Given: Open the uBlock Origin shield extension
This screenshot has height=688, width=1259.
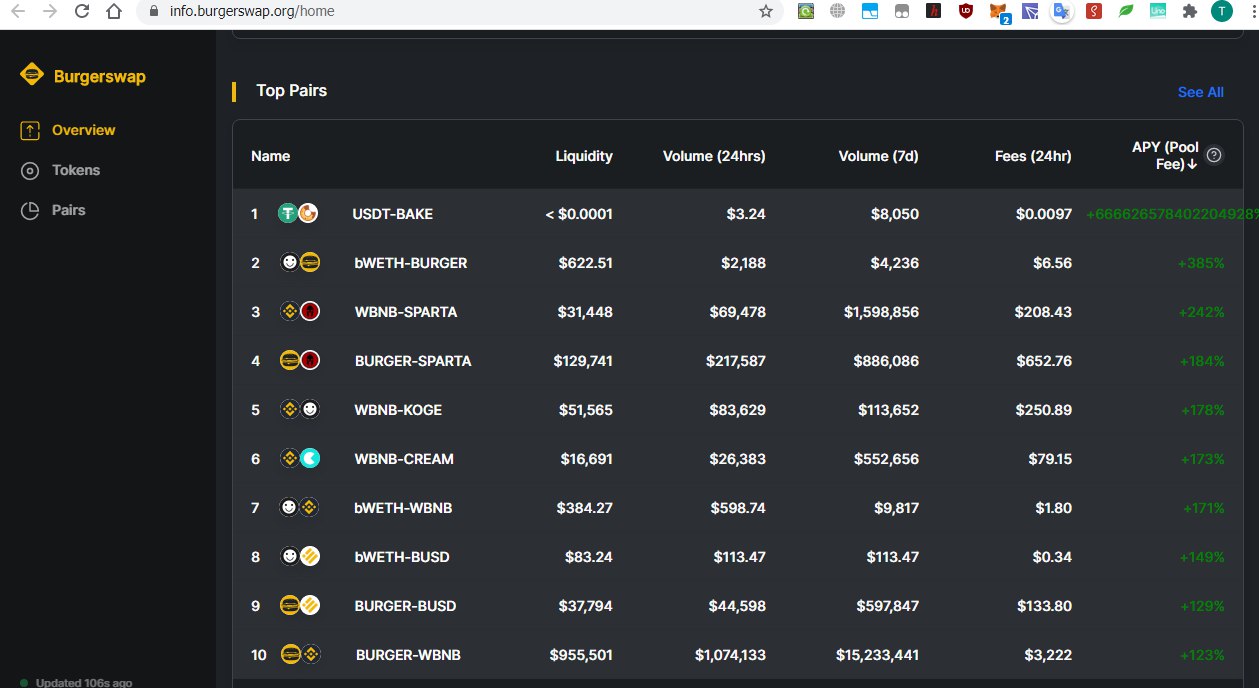Looking at the screenshot, I should pyautogui.click(x=965, y=11).
